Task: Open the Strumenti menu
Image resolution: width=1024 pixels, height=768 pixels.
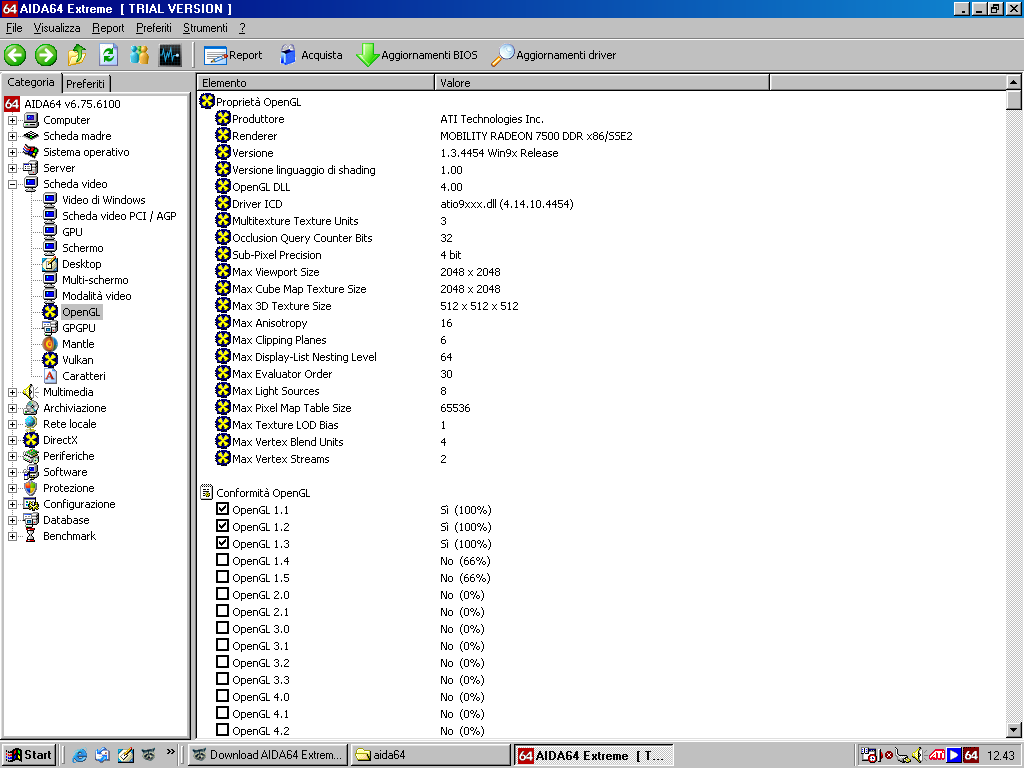Action: [205, 28]
